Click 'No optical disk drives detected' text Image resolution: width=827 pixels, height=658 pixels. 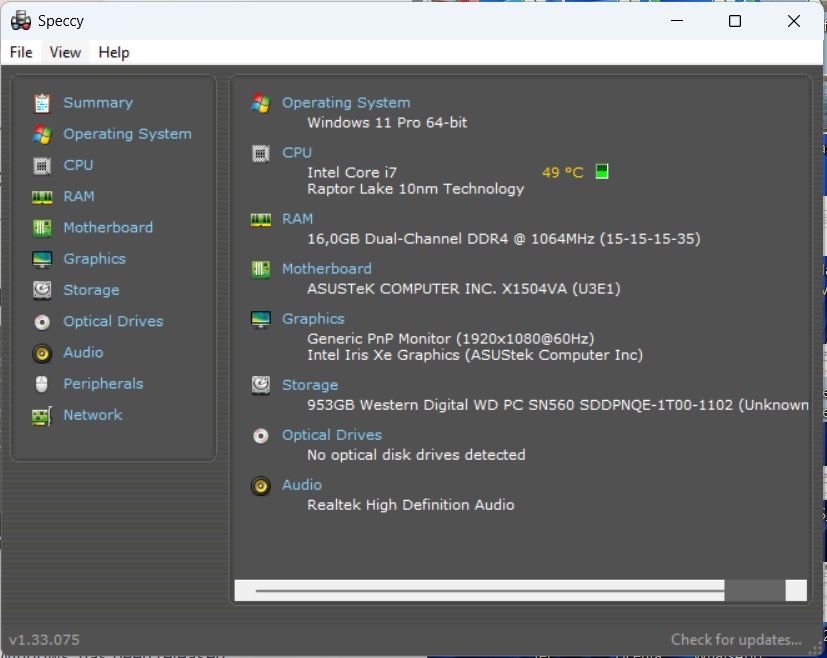416,455
